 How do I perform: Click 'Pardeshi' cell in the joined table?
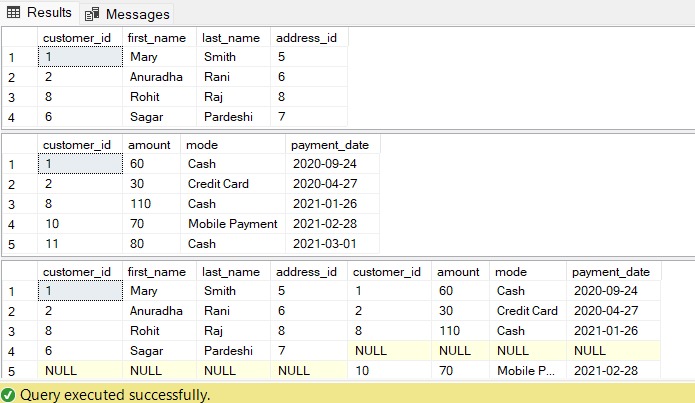pos(234,350)
